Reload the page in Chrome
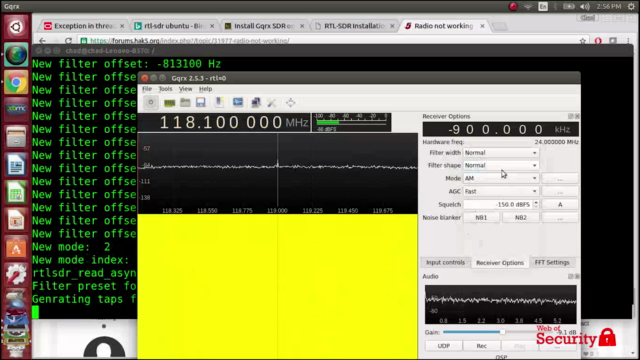The height and width of the screenshot is (360, 640). [x=68, y=40]
